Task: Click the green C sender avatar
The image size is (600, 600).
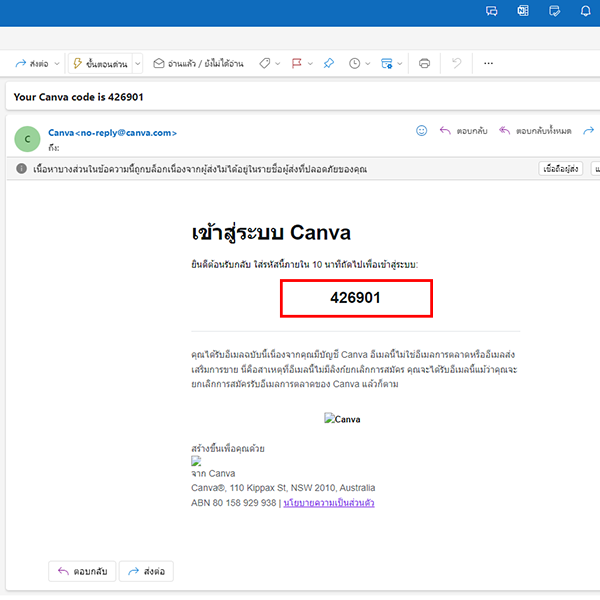Action: coord(27,139)
